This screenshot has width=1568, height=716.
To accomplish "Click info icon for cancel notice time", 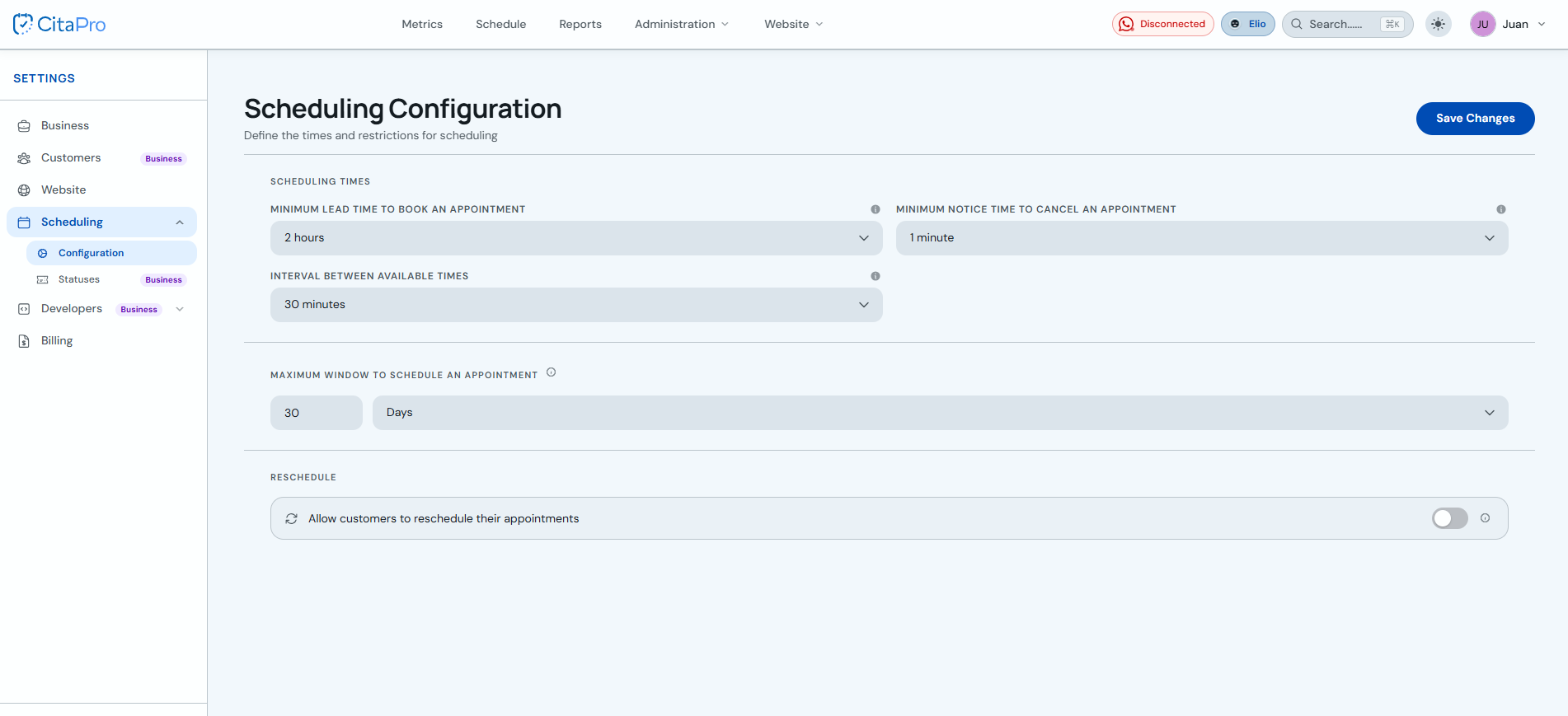I will pyautogui.click(x=1501, y=209).
